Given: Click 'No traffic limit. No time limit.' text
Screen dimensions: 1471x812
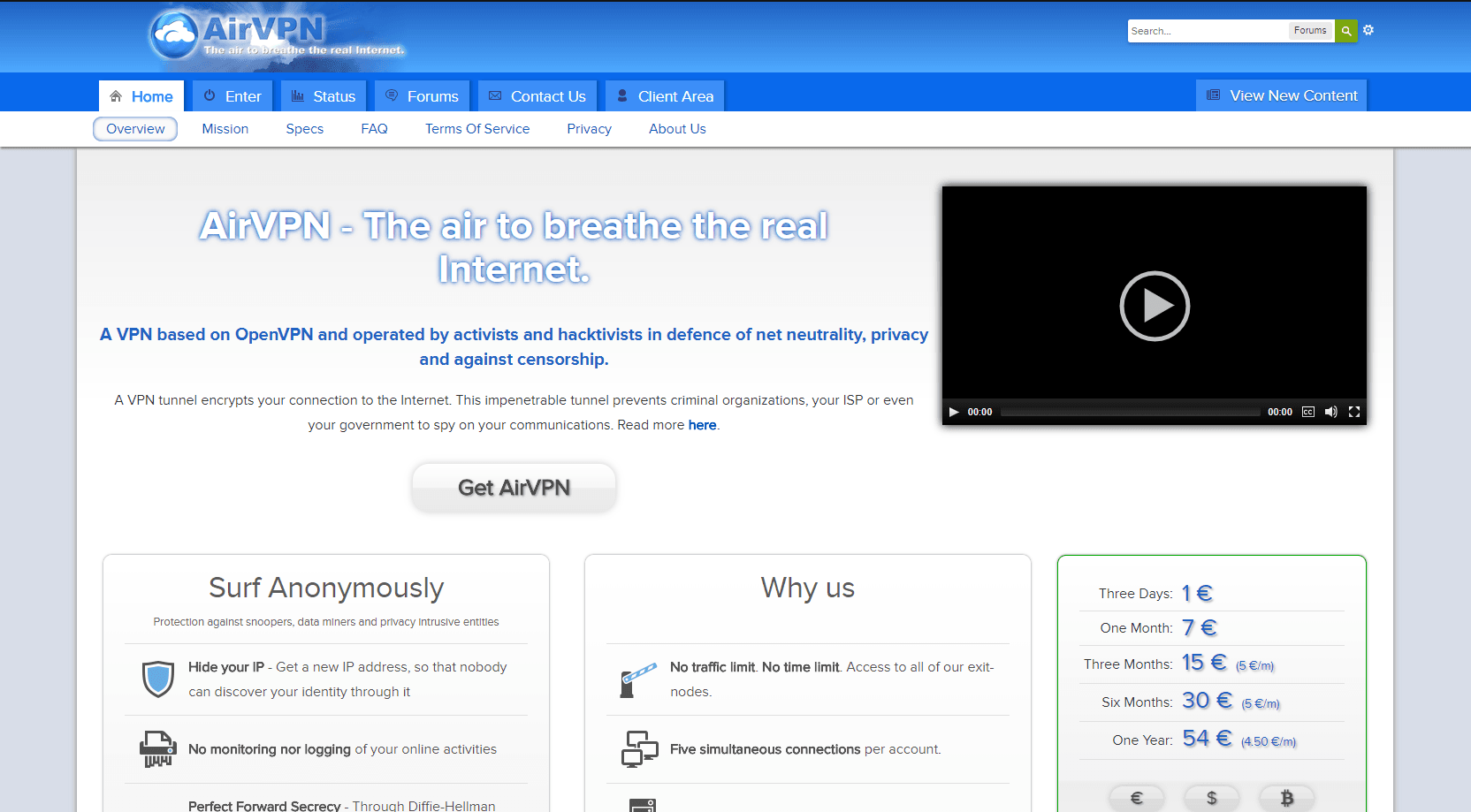Looking at the screenshot, I should 755,667.
